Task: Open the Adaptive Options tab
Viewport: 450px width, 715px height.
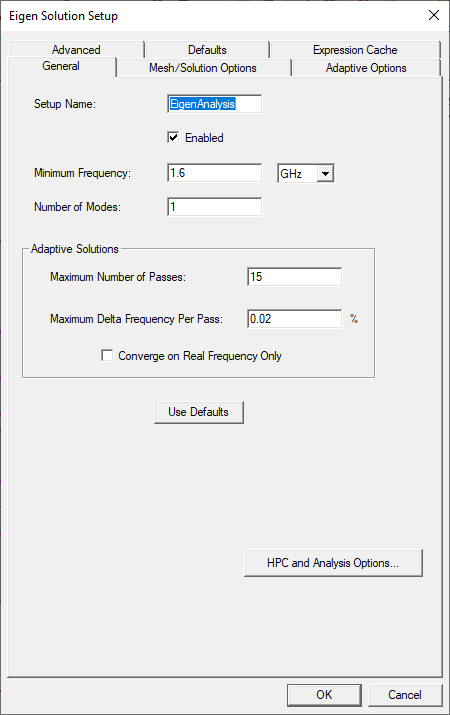Action: tap(366, 68)
